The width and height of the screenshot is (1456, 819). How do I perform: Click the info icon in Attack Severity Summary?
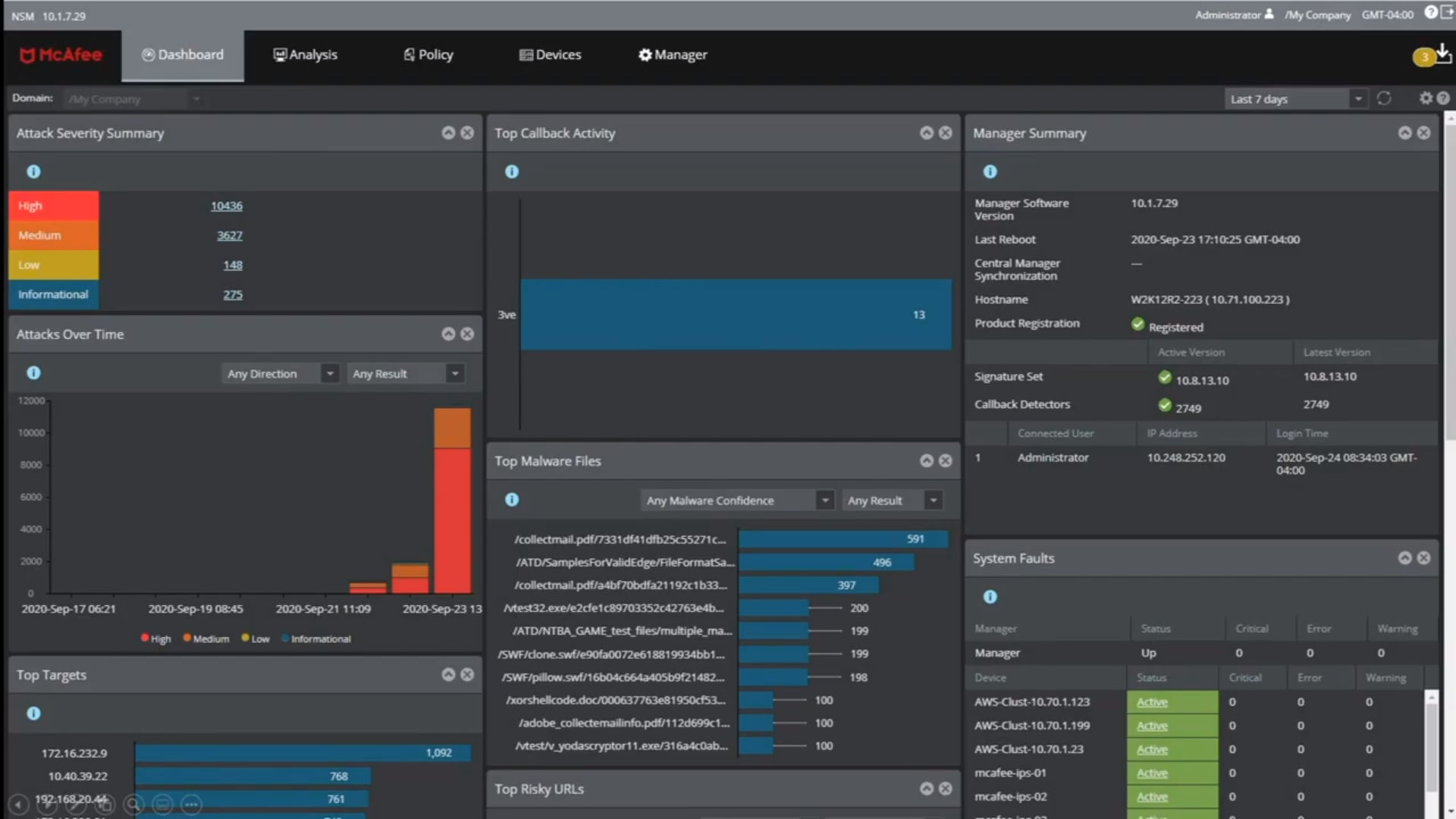pyautogui.click(x=33, y=172)
